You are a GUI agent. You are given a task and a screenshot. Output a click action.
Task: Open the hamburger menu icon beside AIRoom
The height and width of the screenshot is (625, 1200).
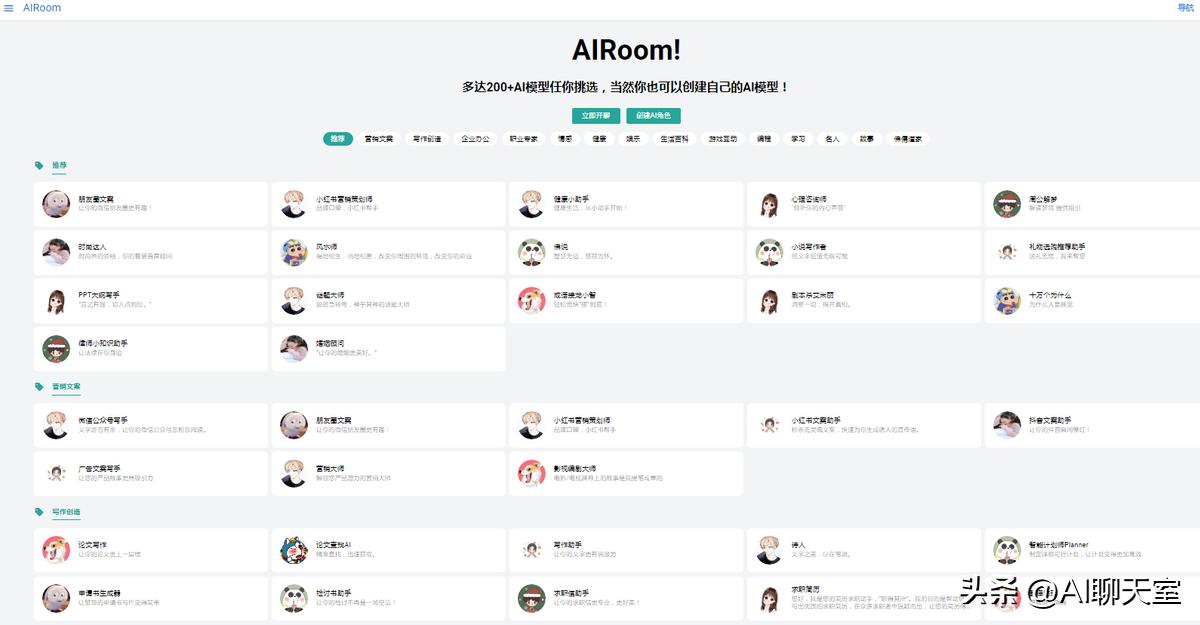pyautogui.click(x=9, y=8)
